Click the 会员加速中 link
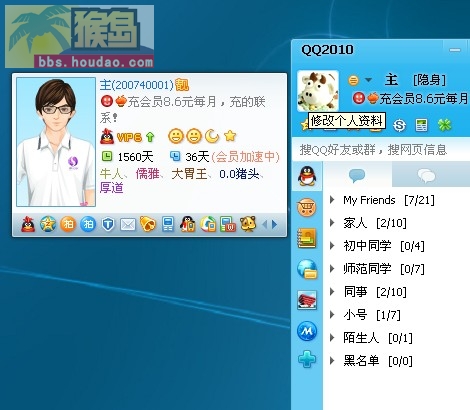470x410 pixels. point(245,157)
